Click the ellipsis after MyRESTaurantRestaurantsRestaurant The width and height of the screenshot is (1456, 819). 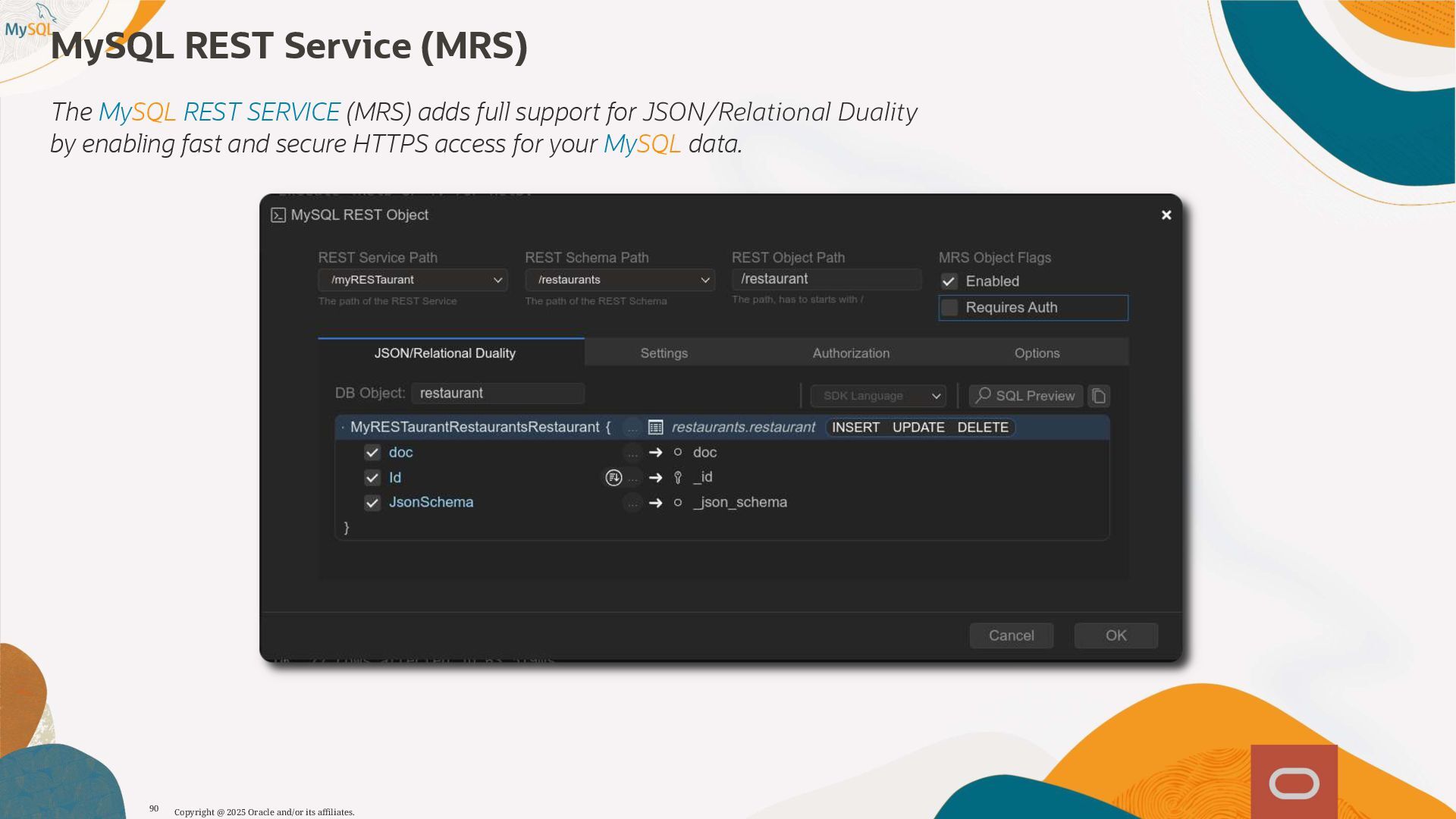[632, 428]
